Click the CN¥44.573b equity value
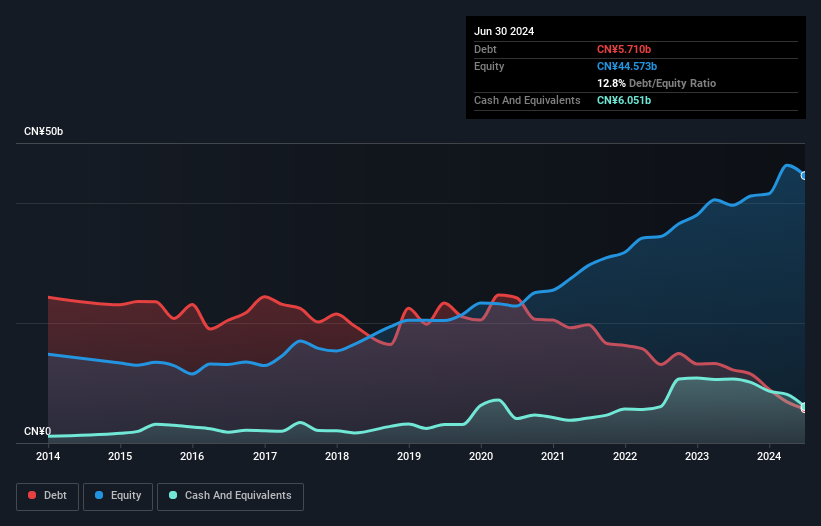Image resolution: width=821 pixels, height=526 pixels. click(627, 66)
